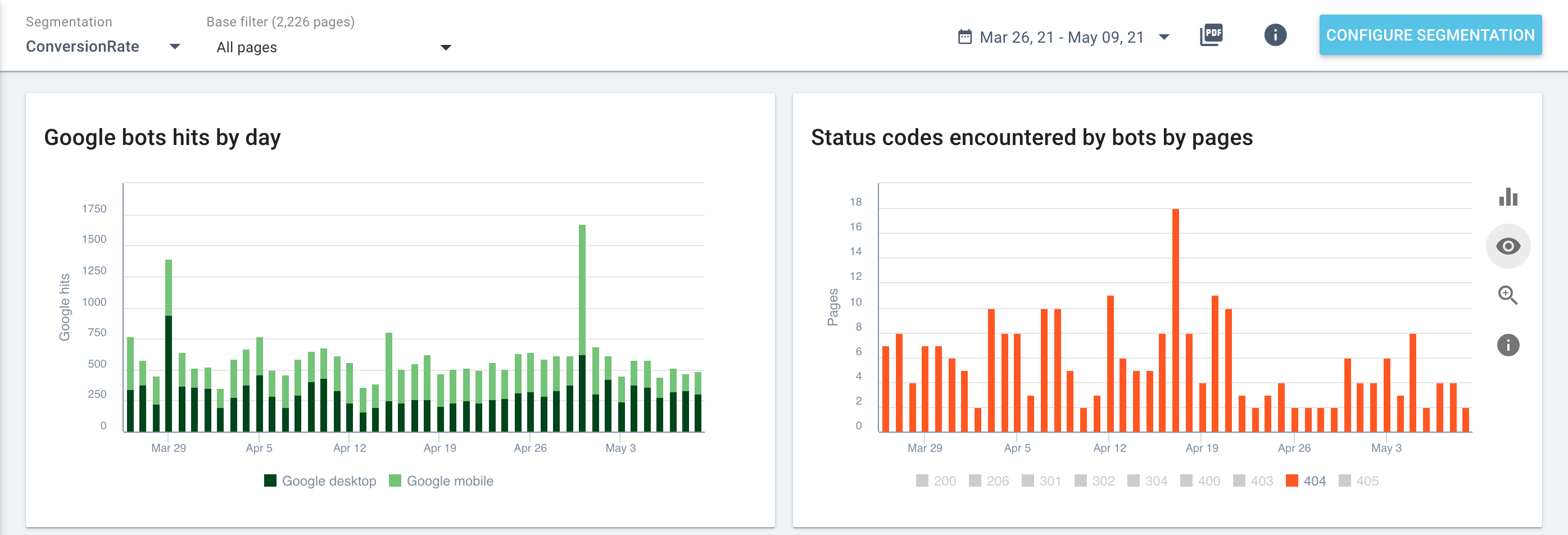Click the 'Base filter (2,226 pages)' label

tap(280, 22)
